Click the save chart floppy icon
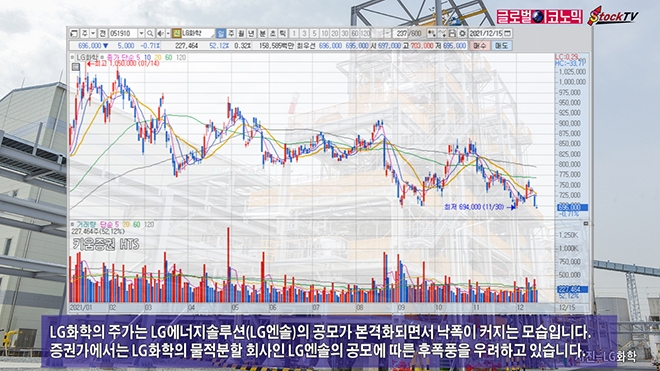This screenshot has width=660, height=371. pyautogui.click(x=452, y=33)
